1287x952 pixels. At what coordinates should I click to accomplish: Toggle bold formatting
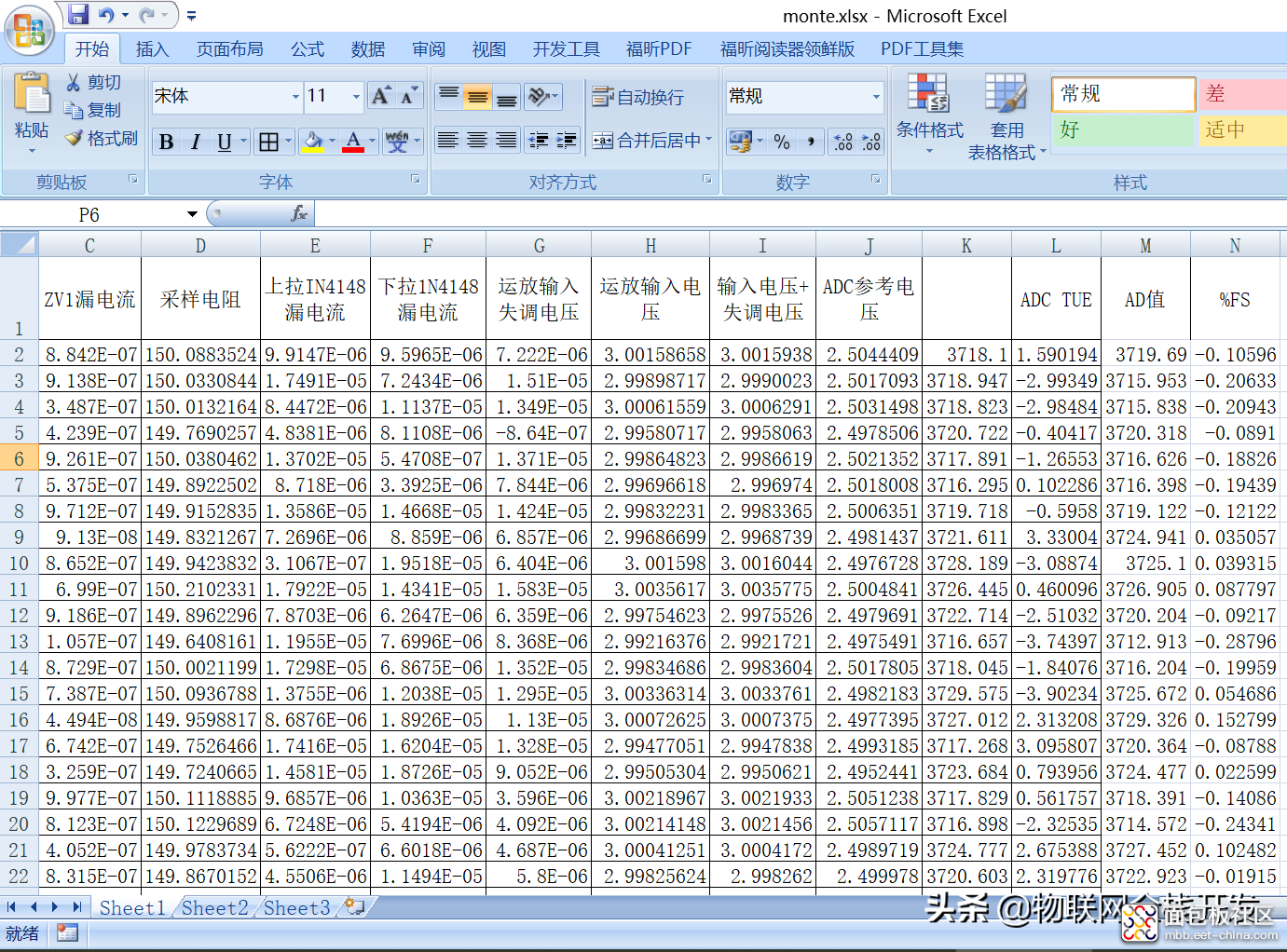tap(166, 142)
